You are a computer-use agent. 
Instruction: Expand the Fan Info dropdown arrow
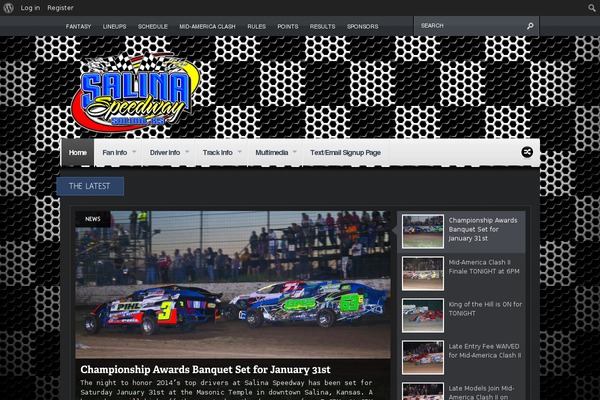pos(134,152)
